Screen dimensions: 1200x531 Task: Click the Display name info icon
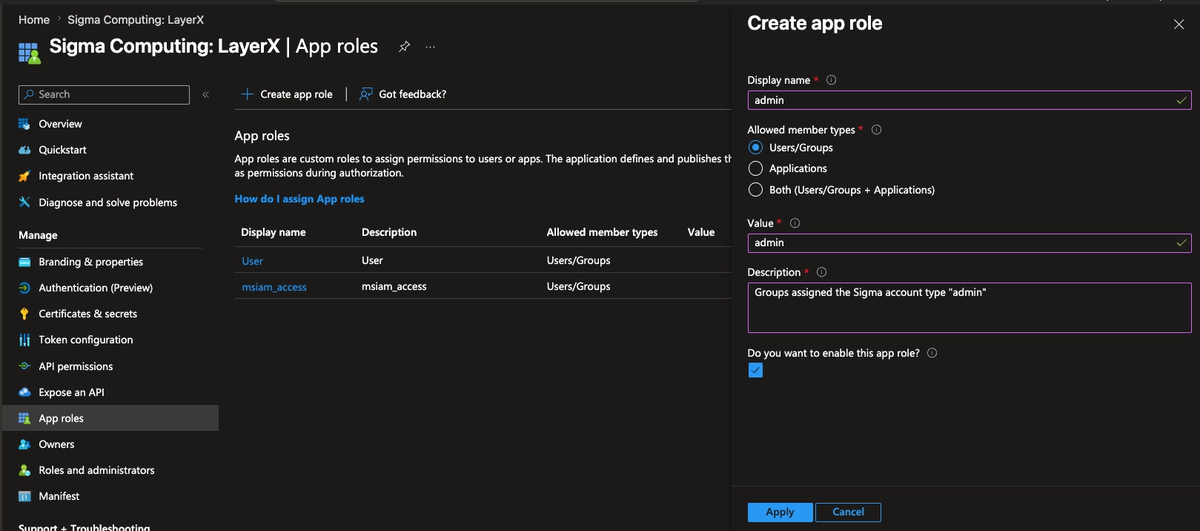click(x=831, y=80)
